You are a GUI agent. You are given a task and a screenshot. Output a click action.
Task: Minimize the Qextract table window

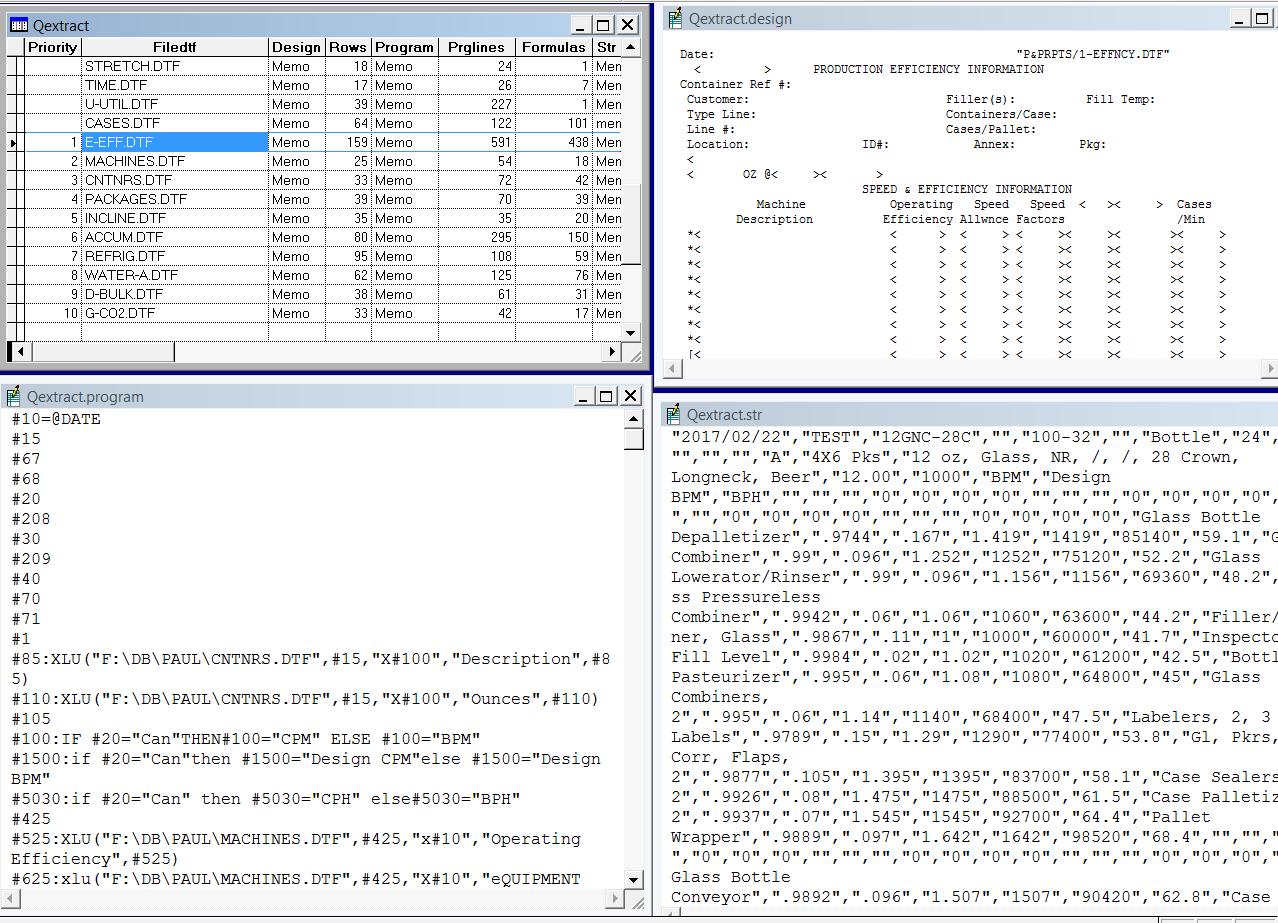pos(581,25)
